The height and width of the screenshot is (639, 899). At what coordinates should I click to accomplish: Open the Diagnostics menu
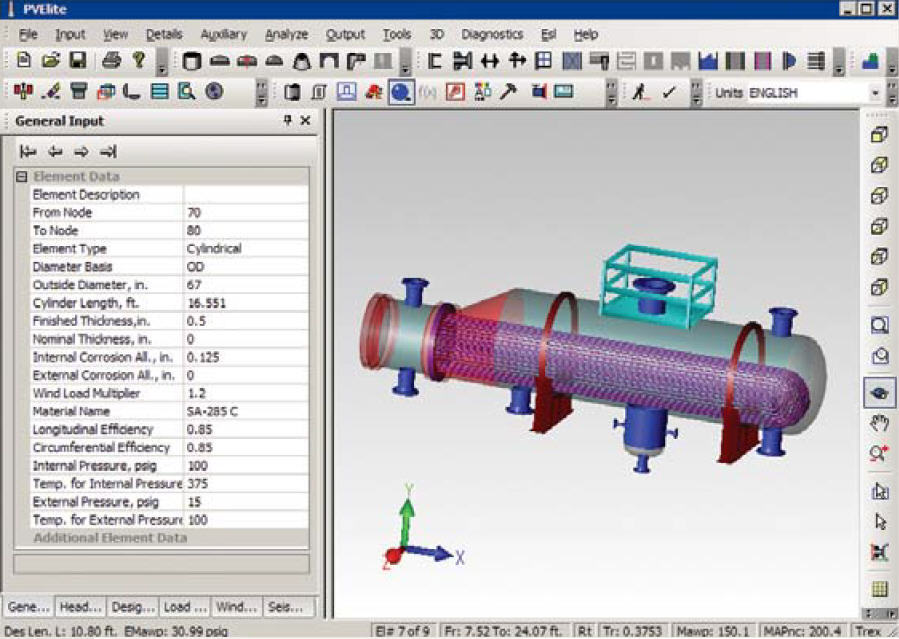(492, 34)
